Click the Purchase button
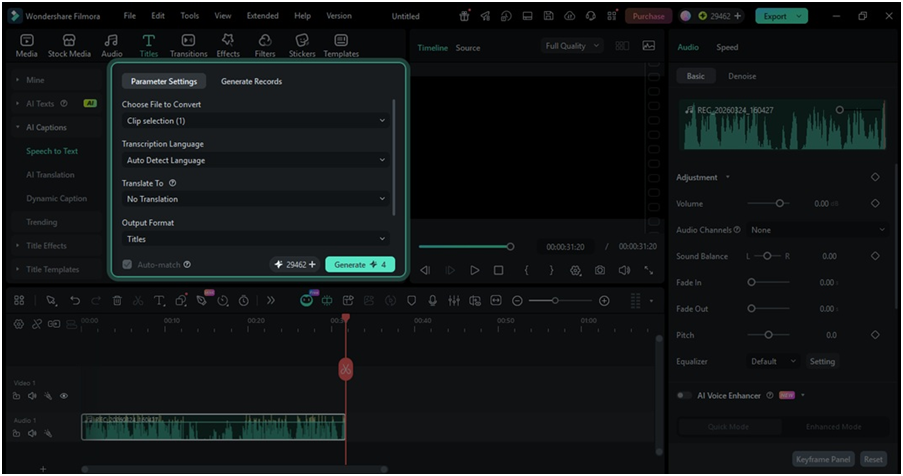This screenshot has width=903, height=476. coord(648,16)
